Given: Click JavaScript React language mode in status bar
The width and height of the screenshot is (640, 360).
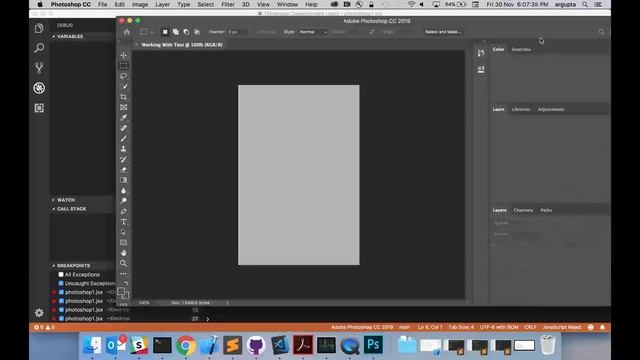Looking at the screenshot, I should pyautogui.click(x=562, y=327).
